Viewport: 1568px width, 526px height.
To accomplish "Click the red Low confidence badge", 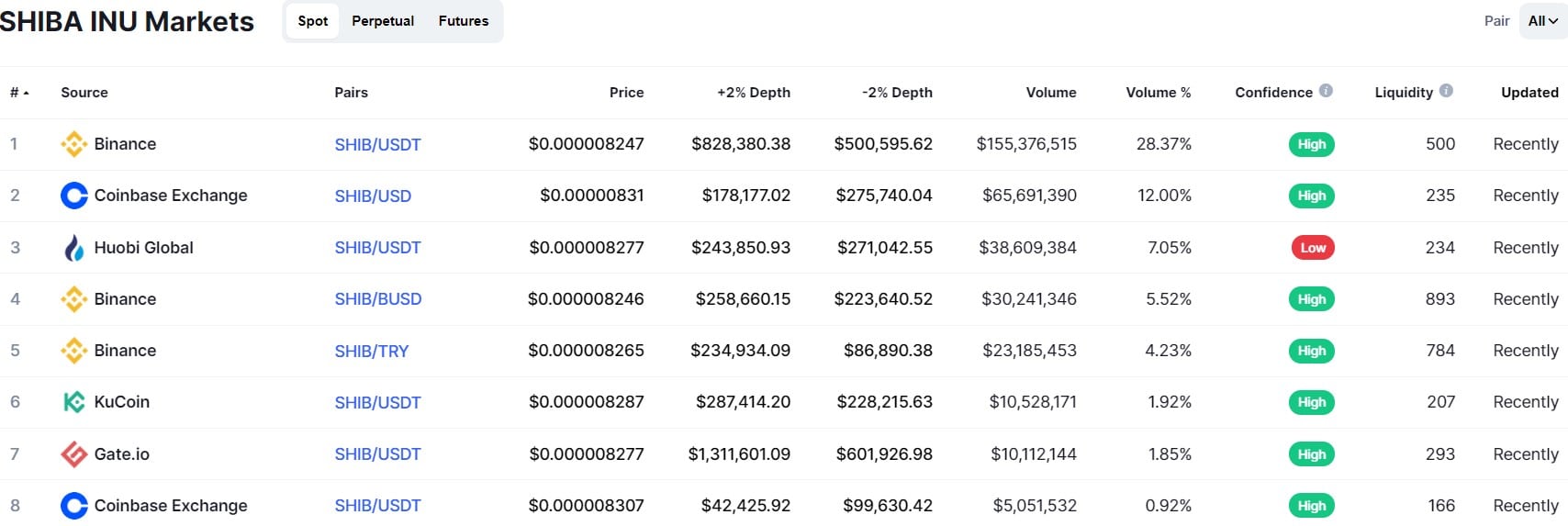I will pyautogui.click(x=1313, y=248).
